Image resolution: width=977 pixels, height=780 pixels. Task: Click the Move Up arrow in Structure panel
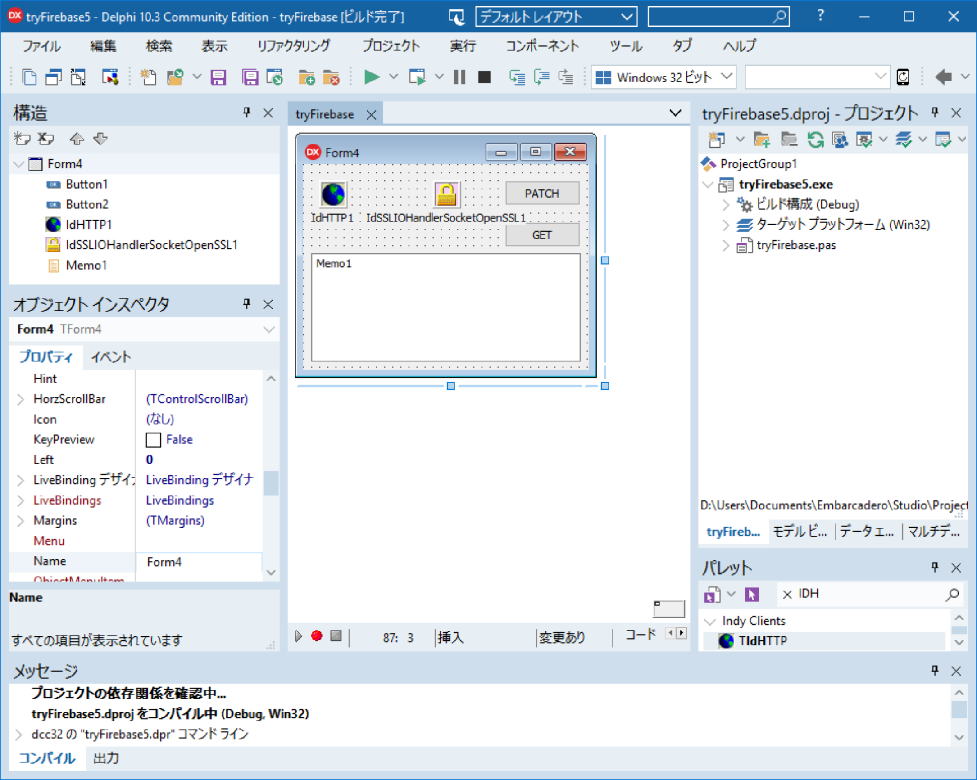(x=77, y=138)
